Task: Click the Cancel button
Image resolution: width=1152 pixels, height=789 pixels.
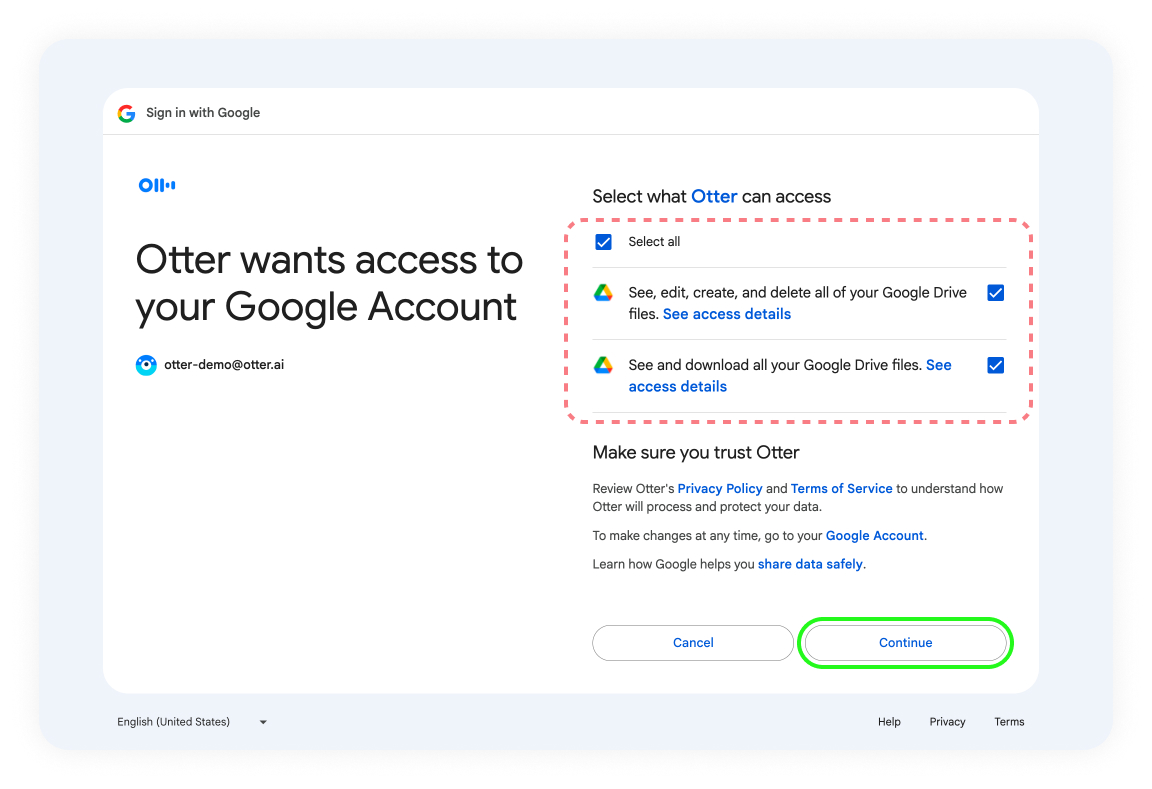Action: tap(693, 643)
